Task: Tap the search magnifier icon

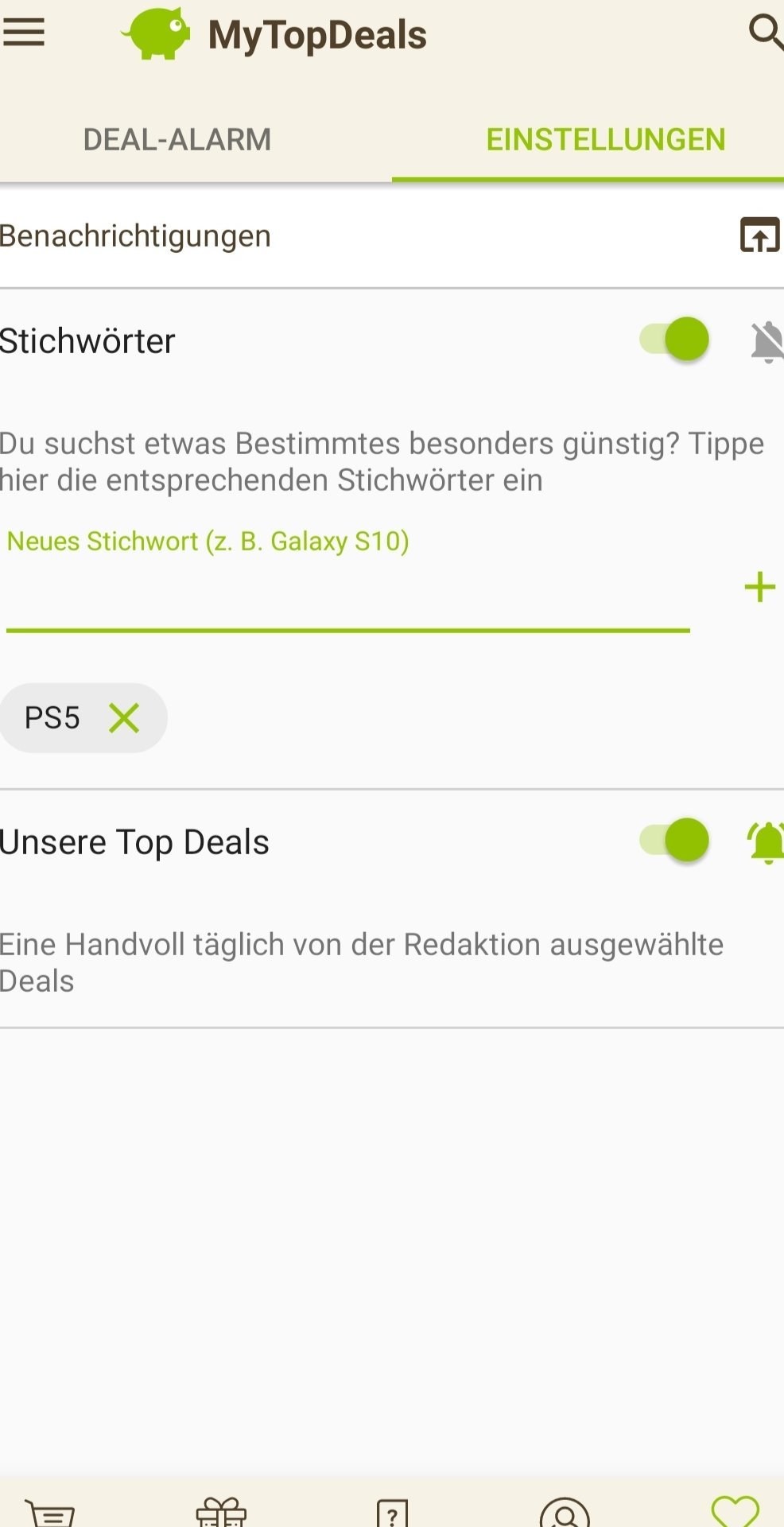Action: pyautogui.click(x=765, y=33)
